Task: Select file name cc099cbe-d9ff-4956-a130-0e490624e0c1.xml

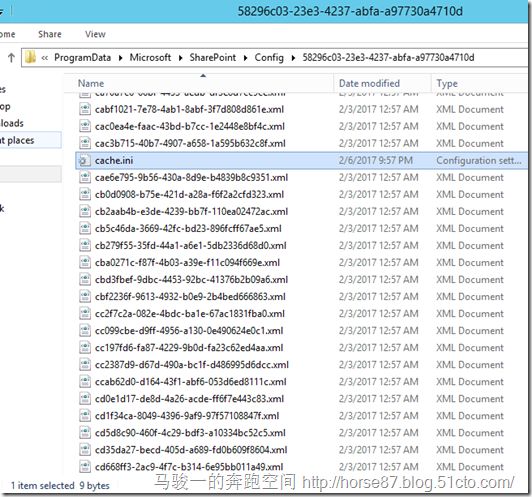Action: [189, 330]
